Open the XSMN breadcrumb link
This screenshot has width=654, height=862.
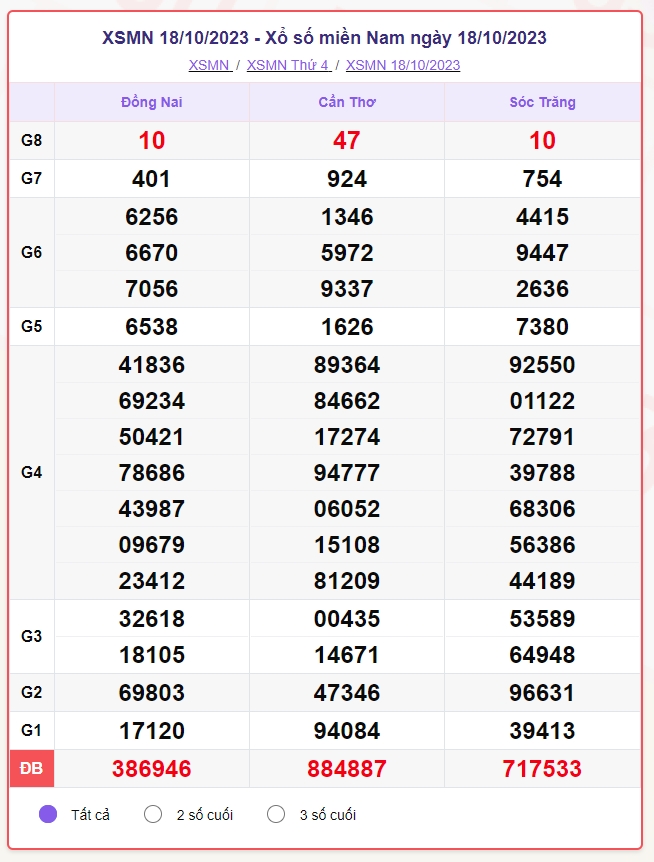(210, 65)
